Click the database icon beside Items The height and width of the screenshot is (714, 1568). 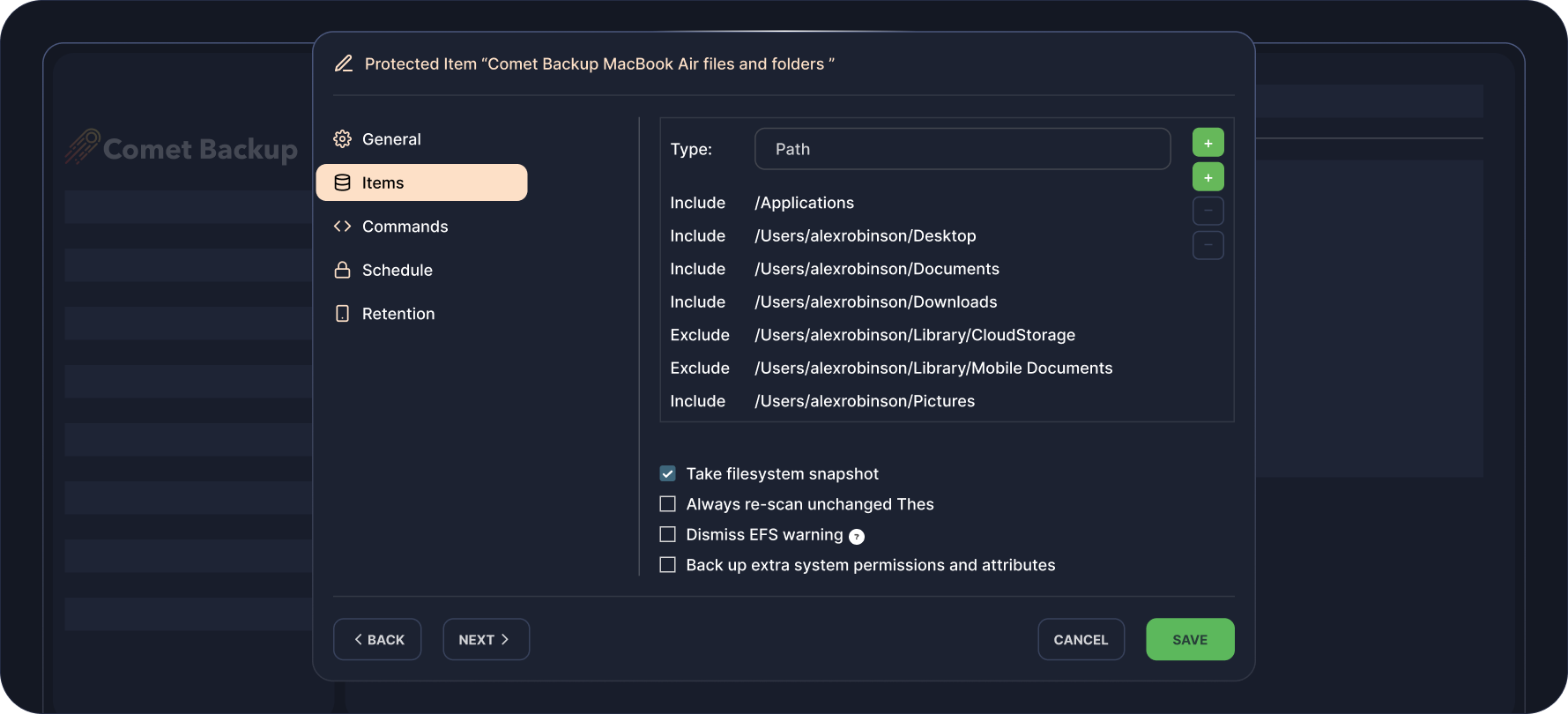tap(343, 182)
